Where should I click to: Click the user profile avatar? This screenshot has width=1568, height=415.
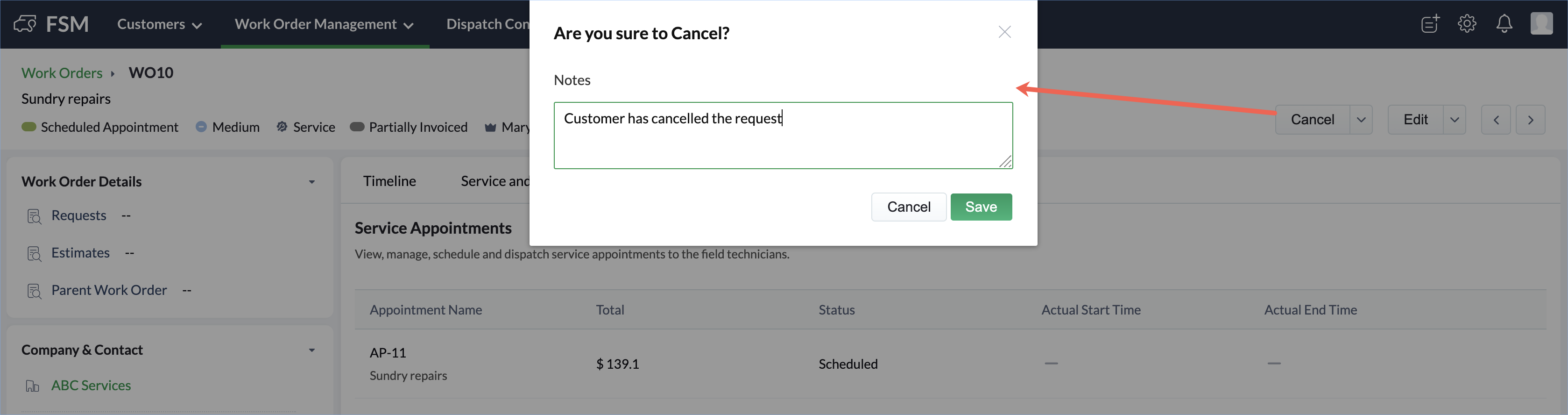pyautogui.click(x=1541, y=24)
